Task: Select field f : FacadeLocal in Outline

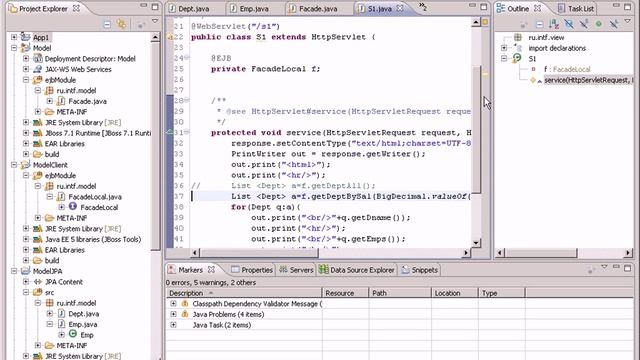Action: (567, 69)
